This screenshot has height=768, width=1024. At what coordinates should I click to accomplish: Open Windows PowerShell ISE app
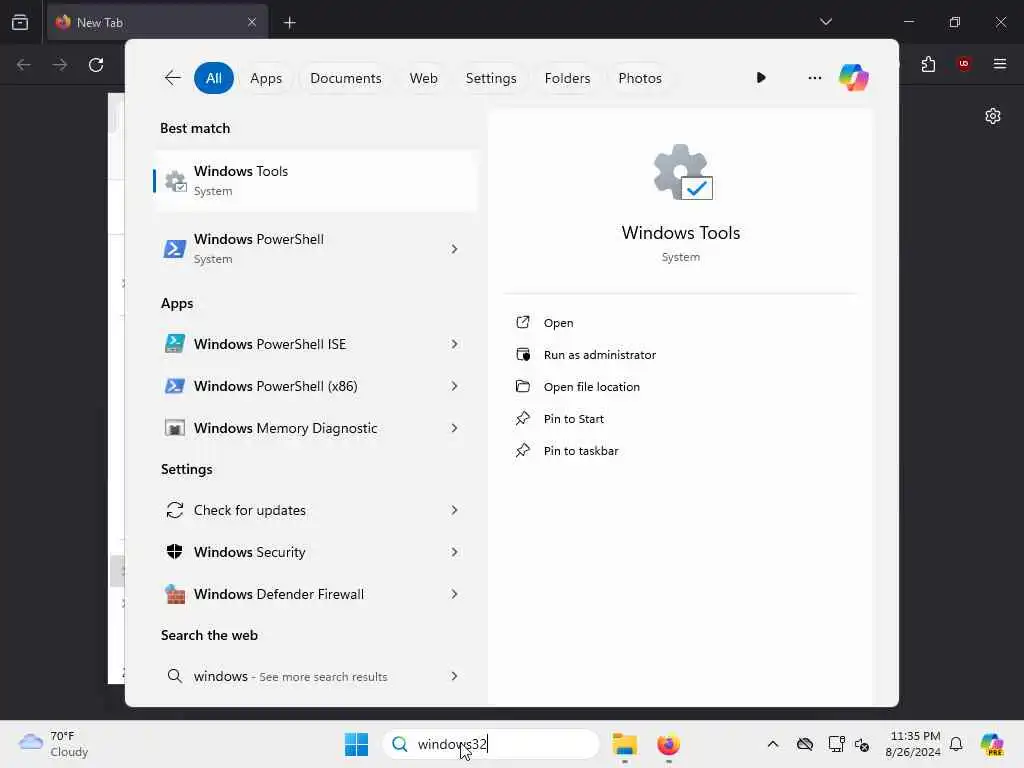(x=315, y=344)
